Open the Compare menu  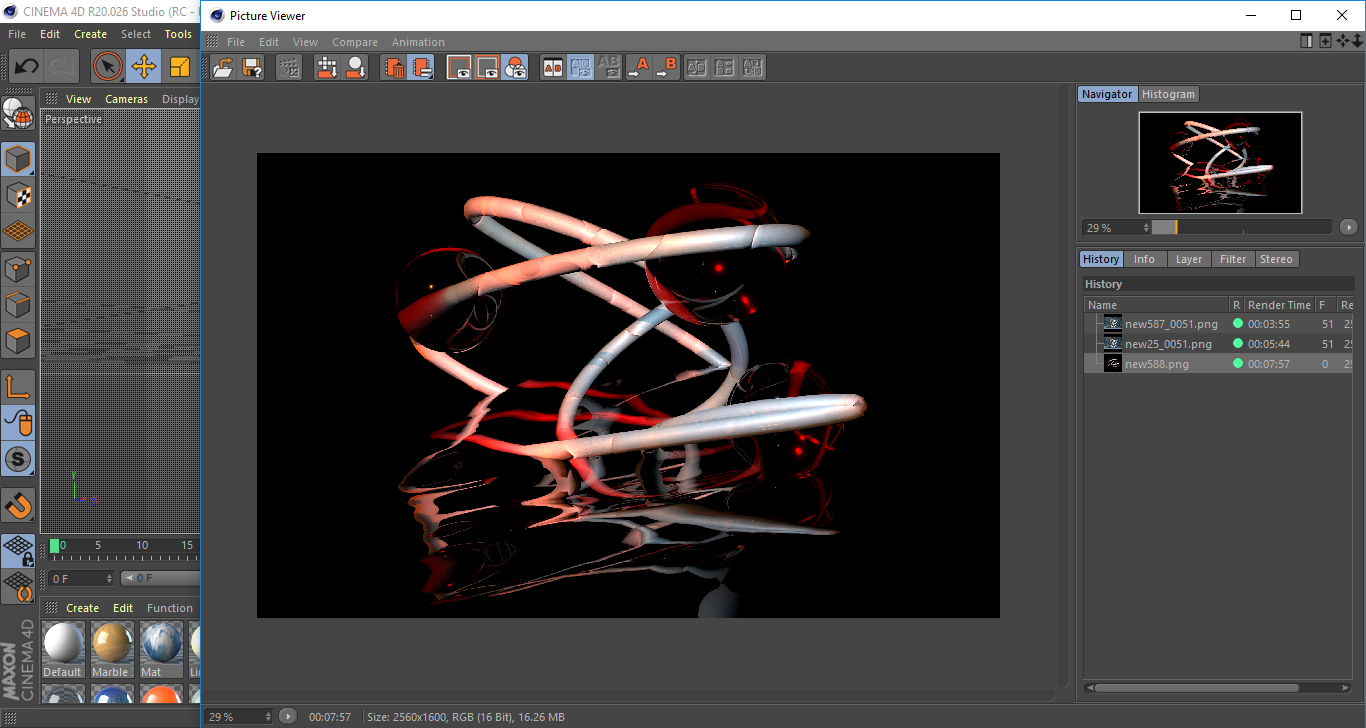pos(355,42)
